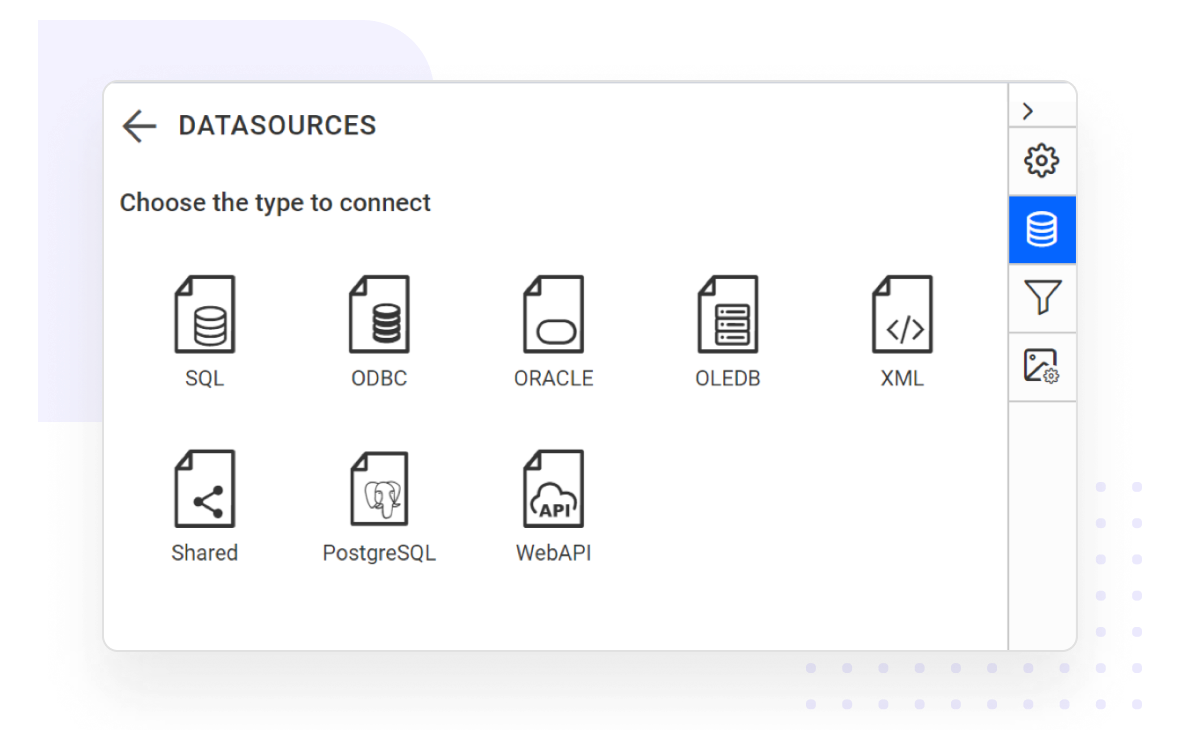
Task: Select the OLEDB datasource icon
Action: point(728,315)
